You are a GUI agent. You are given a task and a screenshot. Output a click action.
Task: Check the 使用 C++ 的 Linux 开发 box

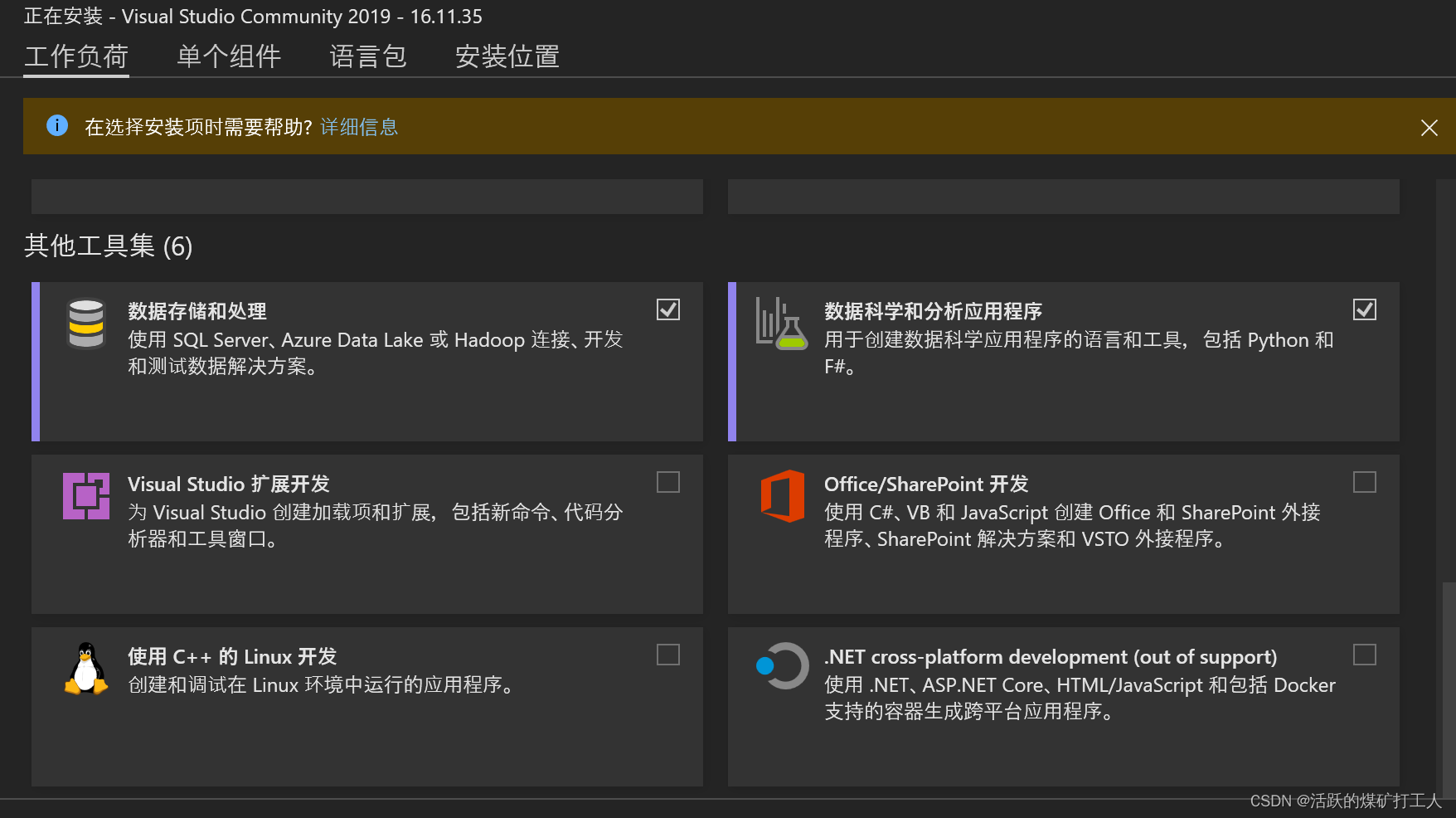(668, 655)
